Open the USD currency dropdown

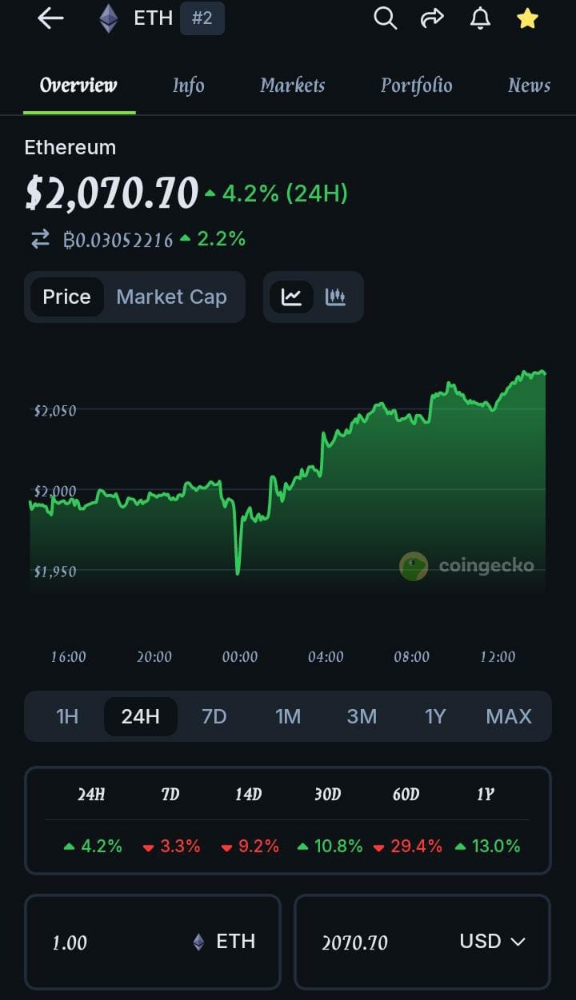(x=490, y=941)
